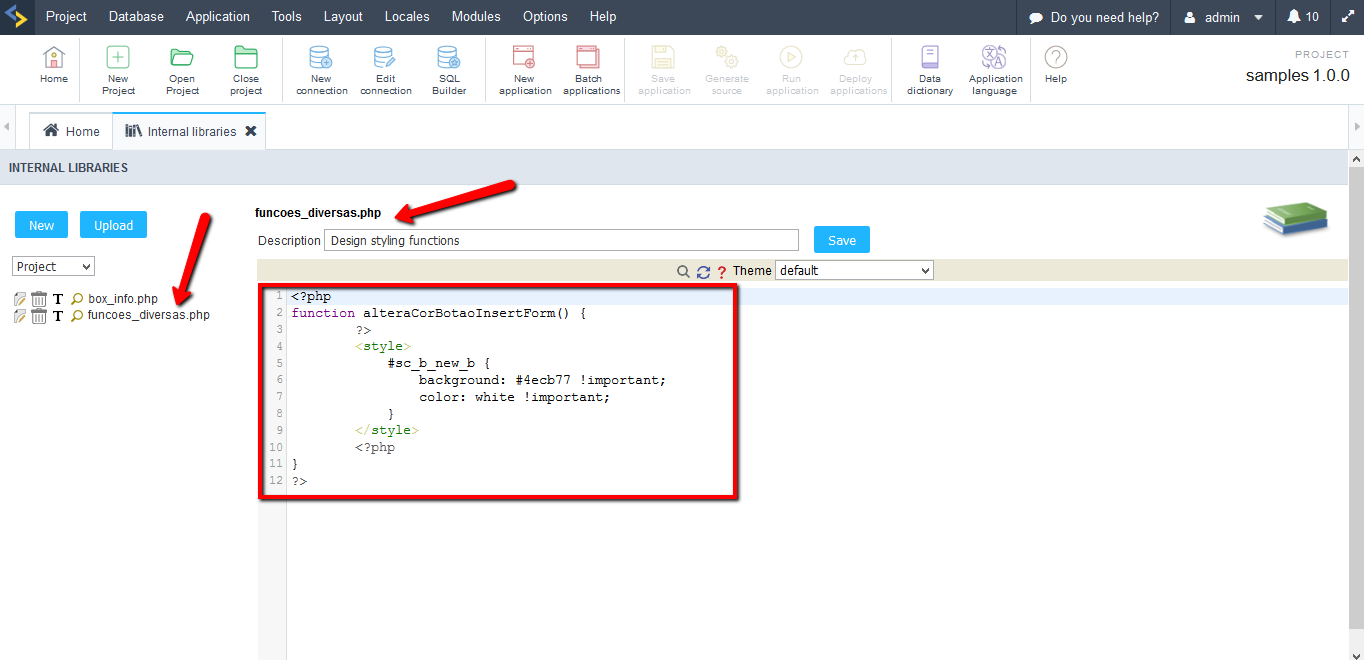Delete funcoes_diversas.php with trash icon

39,316
